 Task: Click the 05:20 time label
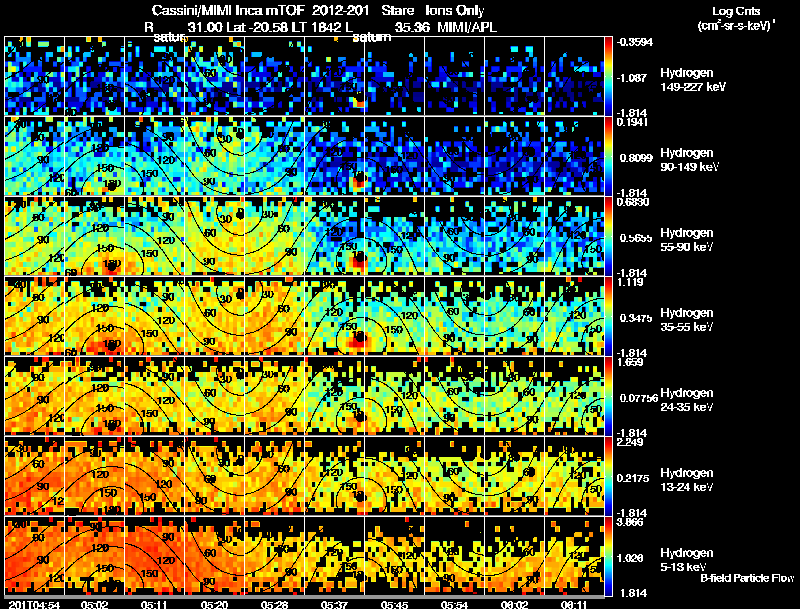pyautogui.click(x=214, y=604)
